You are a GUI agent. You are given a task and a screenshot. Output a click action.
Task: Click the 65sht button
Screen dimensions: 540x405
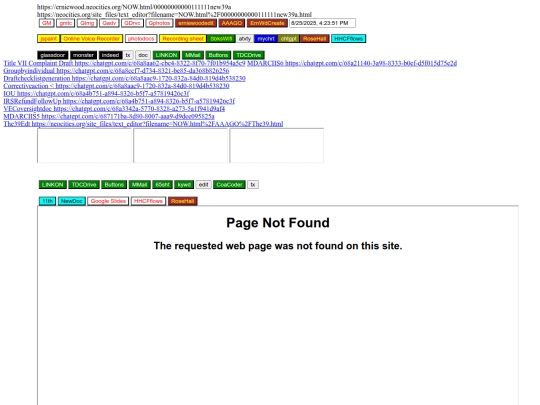point(162,185)
